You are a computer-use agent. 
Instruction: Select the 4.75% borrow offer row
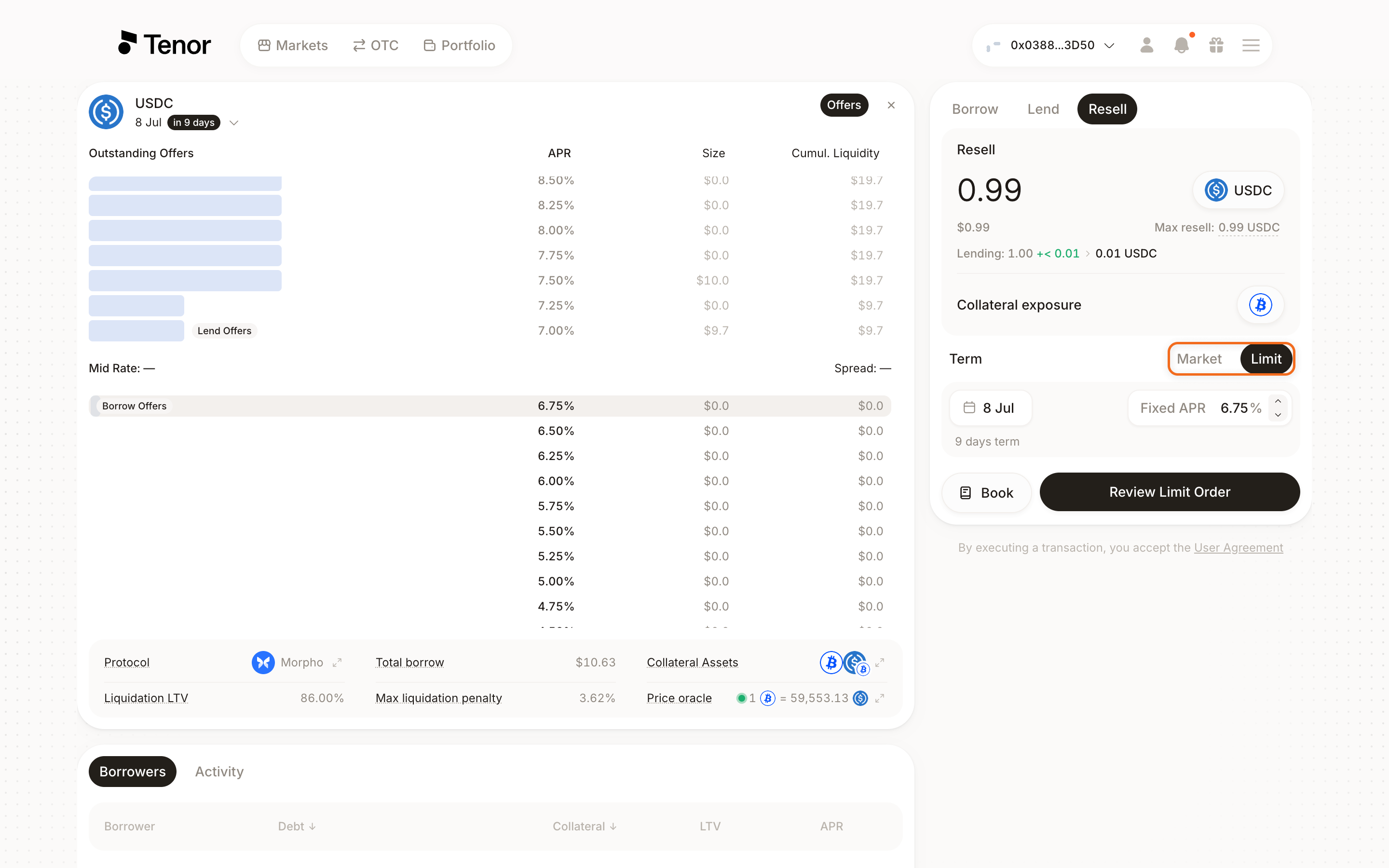pos(490,606)
